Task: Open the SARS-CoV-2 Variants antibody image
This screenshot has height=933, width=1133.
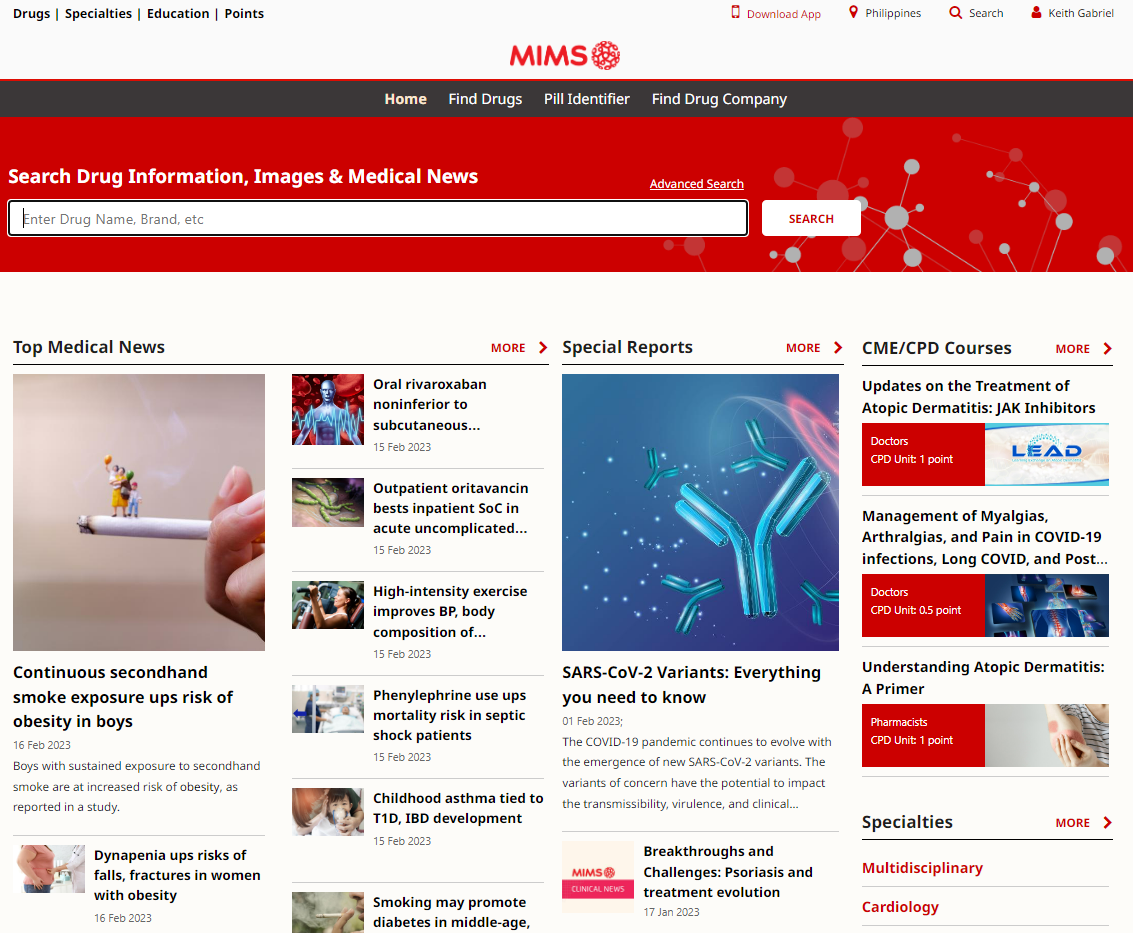Action: pos(700,512)
